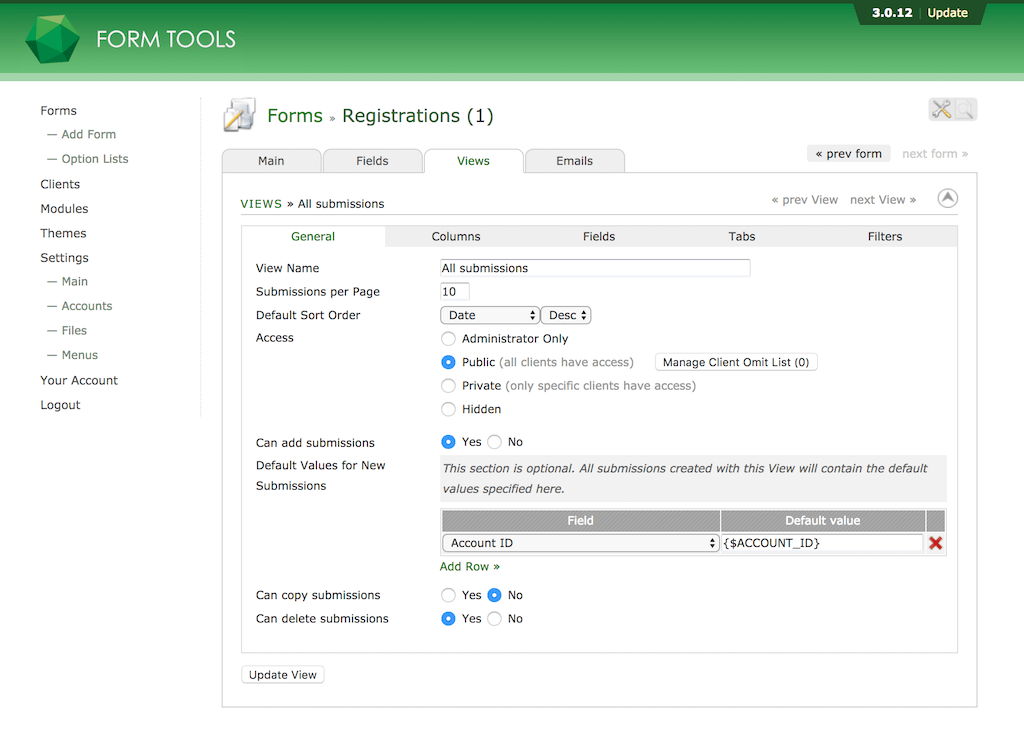Open the Account ID field dropdown
The image size is (1024, 731).
pyautogui.click(x=581, y=543)
